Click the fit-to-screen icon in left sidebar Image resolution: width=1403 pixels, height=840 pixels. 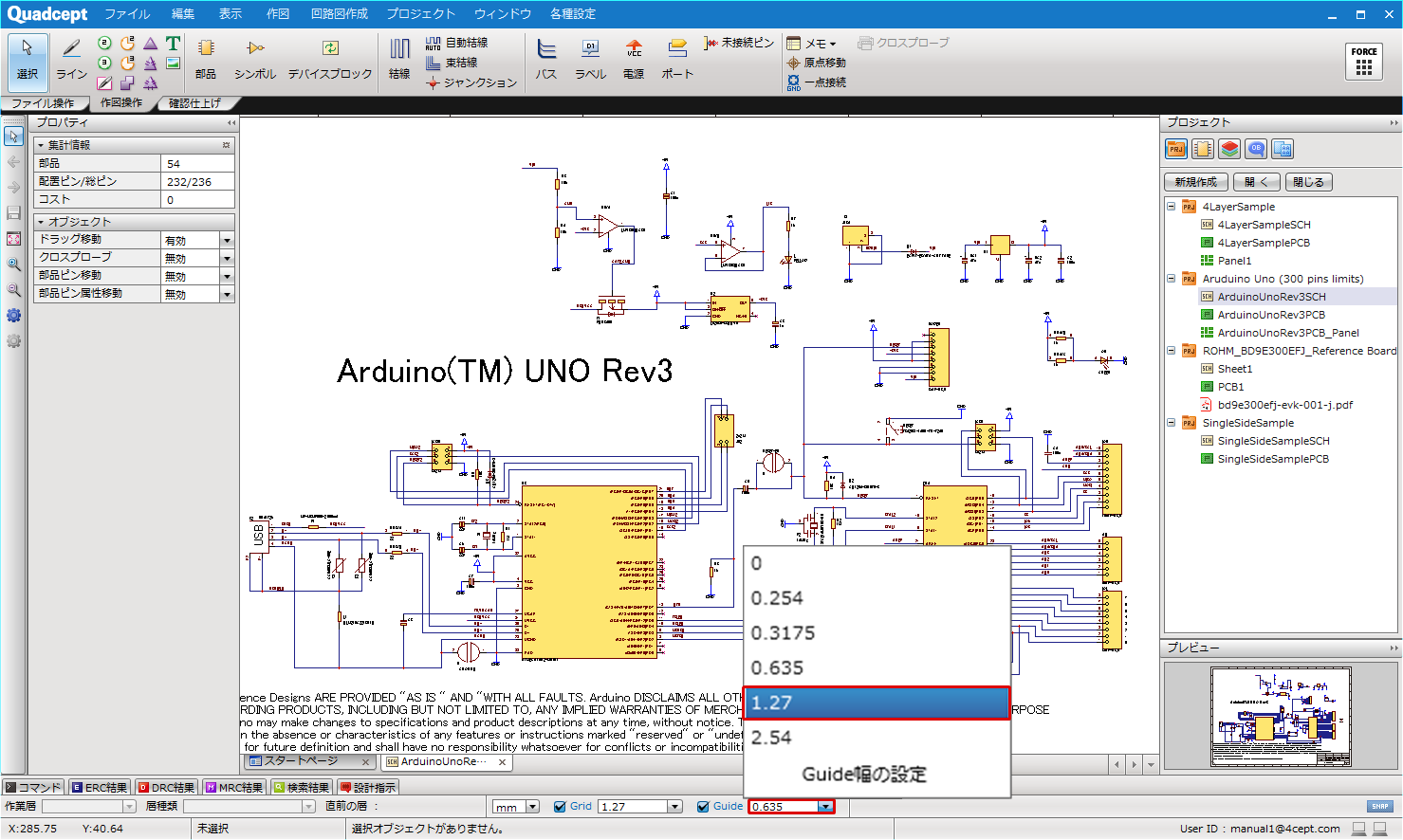[13, 239]
